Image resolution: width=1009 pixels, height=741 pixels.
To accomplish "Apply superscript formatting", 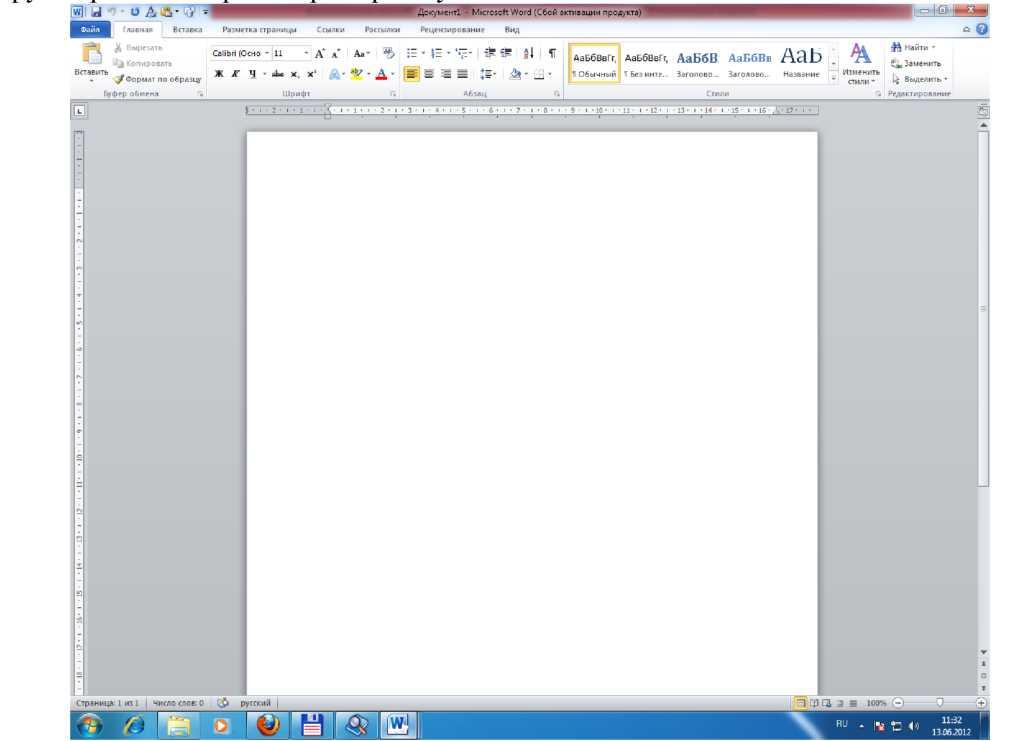I will tap(311, 74).
